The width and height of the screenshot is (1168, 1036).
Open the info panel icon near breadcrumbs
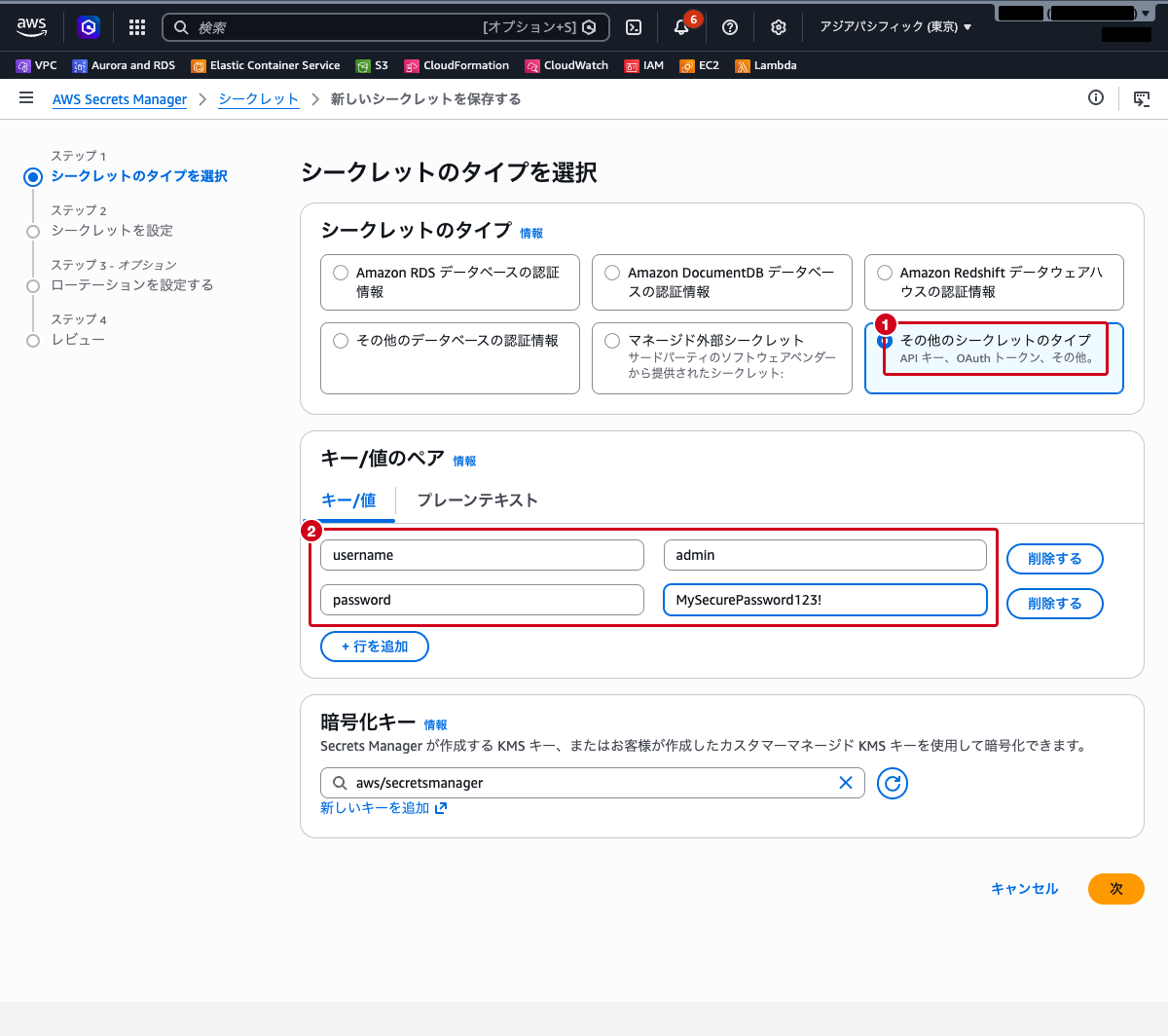point(1096,97)
